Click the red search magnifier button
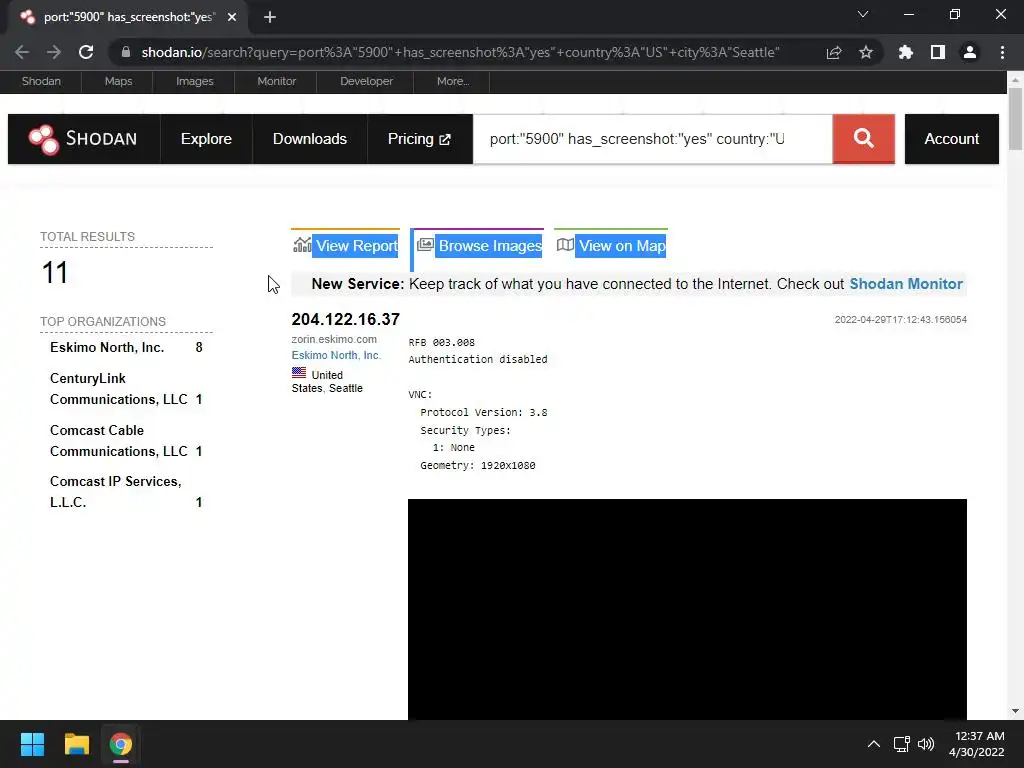 [x=863, y=138]
